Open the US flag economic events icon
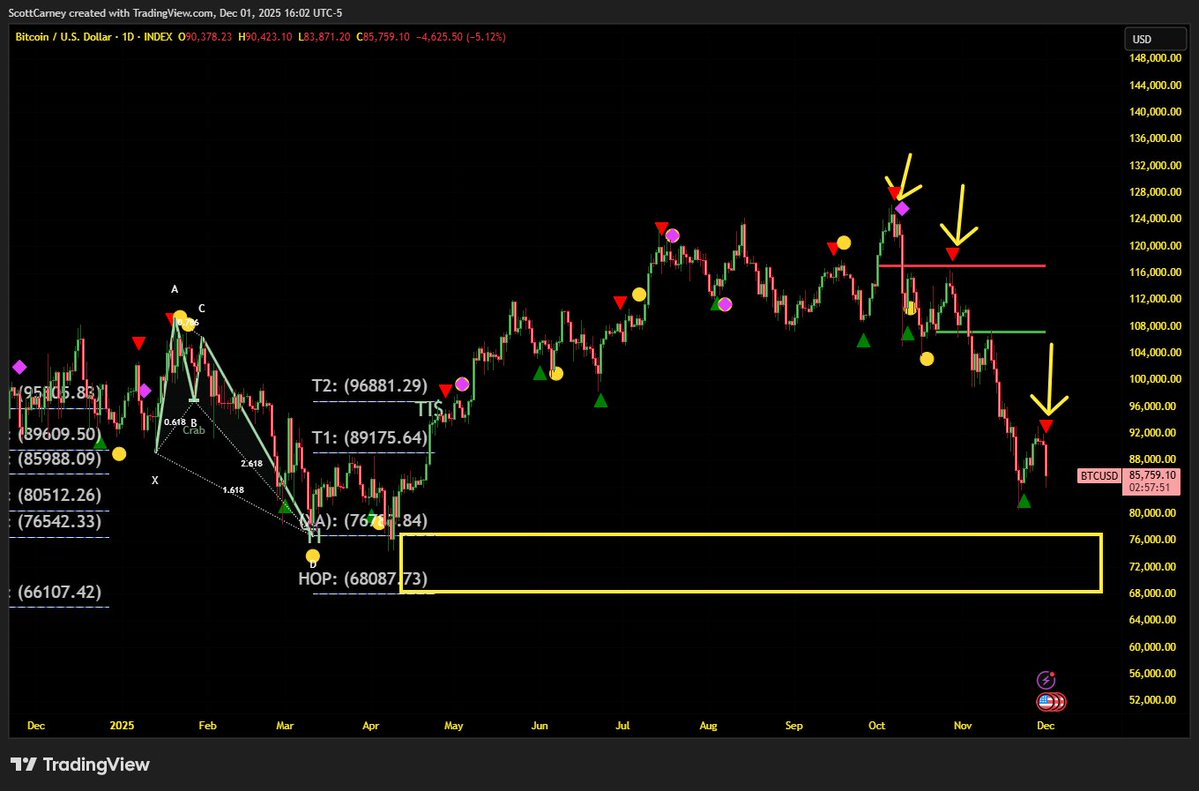Screen dimensions: 1199x791 [x=1044, y=701]
